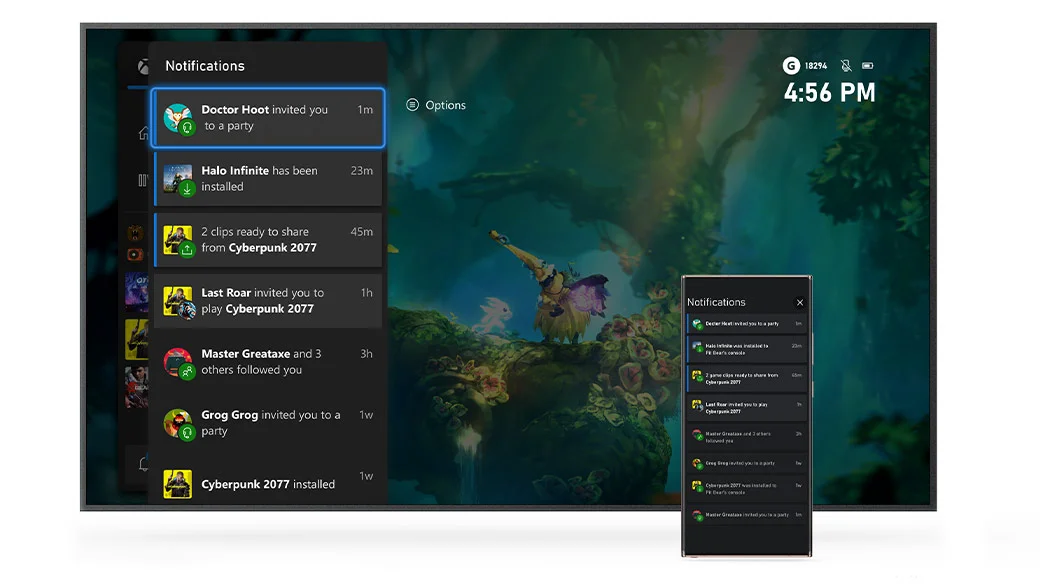This screenshot has width=1040, height=585.
Task: Tap the Halo Infinite installed notification on phone
Action: tap(747, 349)
